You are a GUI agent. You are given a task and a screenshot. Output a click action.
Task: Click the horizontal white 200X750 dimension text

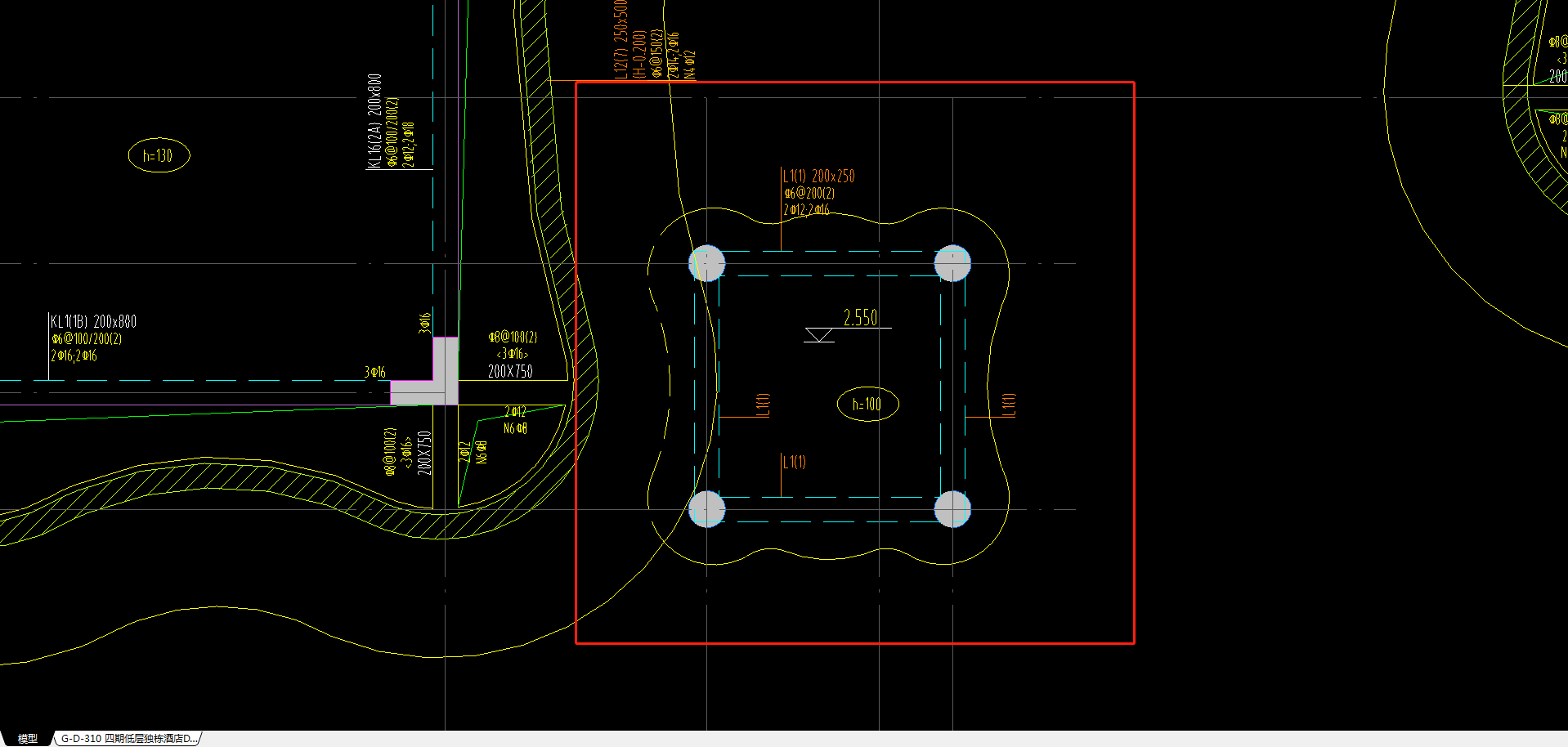point(510,371)
